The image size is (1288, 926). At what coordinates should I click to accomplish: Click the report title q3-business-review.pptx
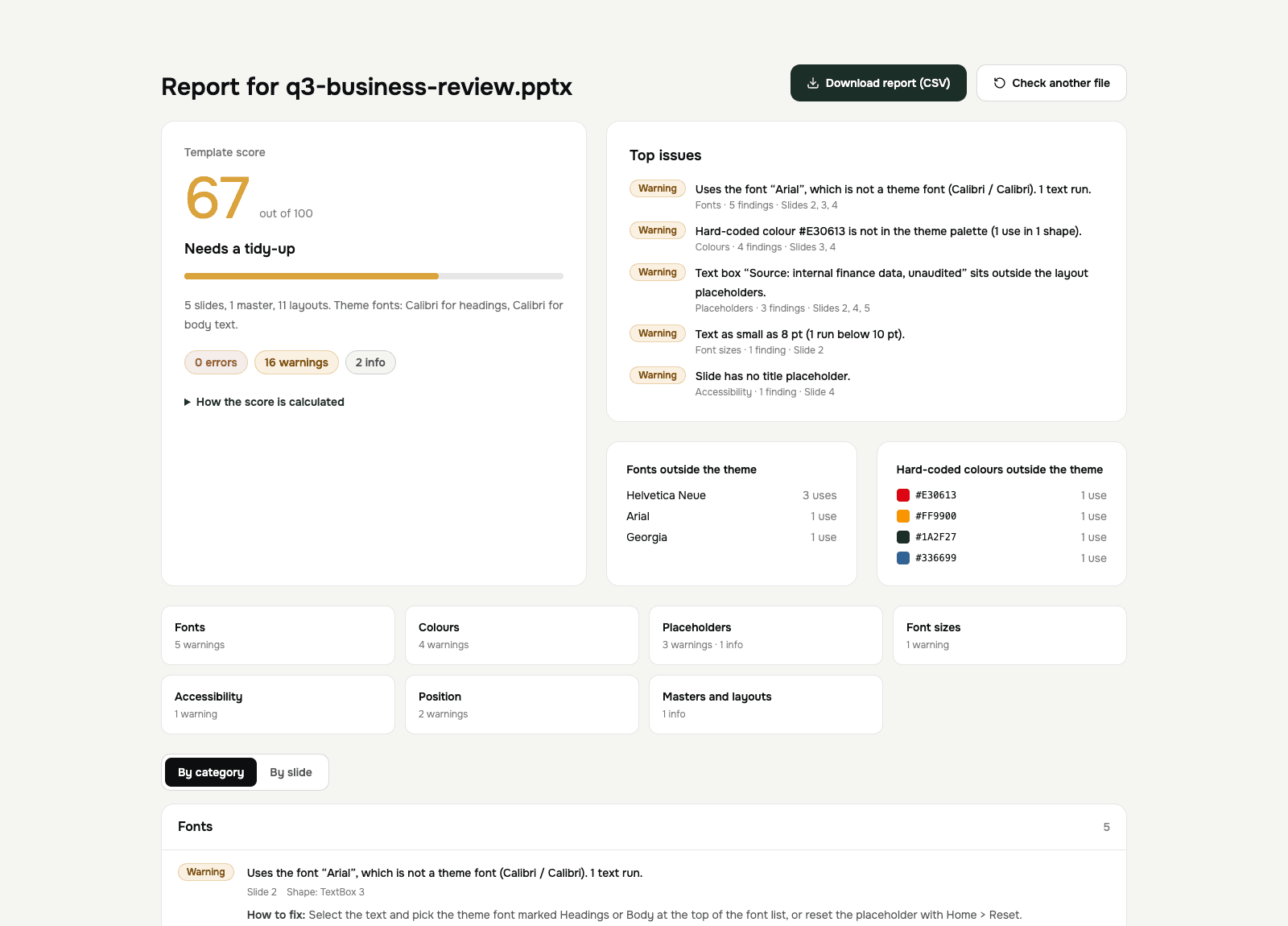click(x=366, y=87)
